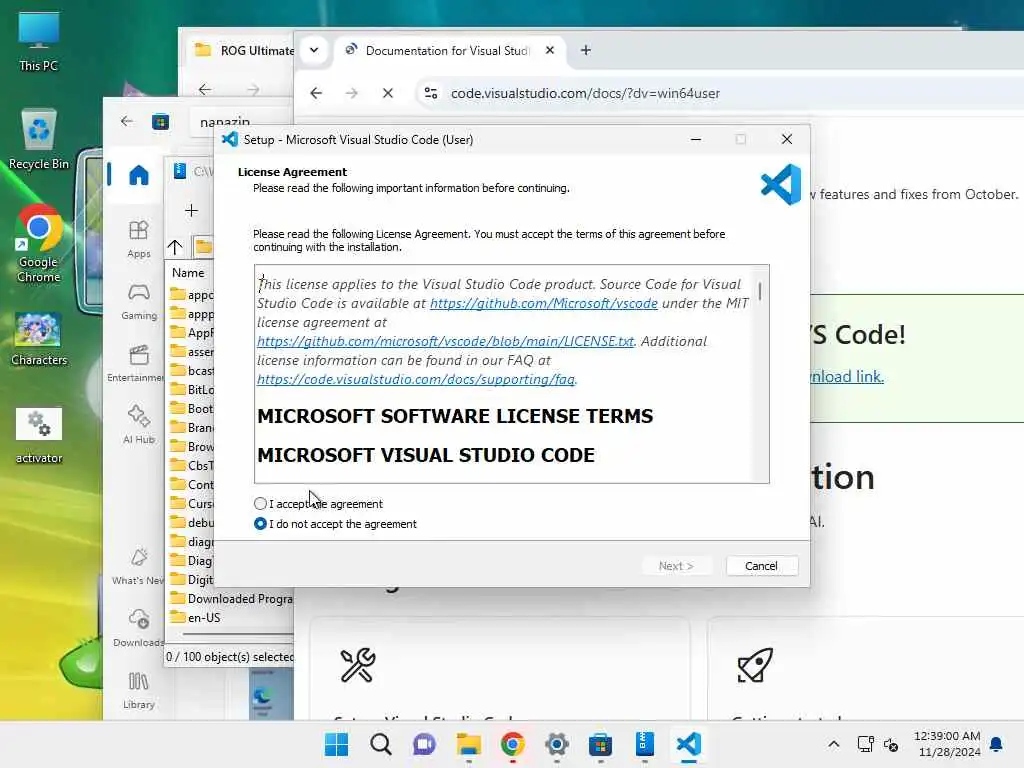
Task: Open Gaming in Microsoft Store sidebar
Action: pyautogui.click(x=138, y=301)
